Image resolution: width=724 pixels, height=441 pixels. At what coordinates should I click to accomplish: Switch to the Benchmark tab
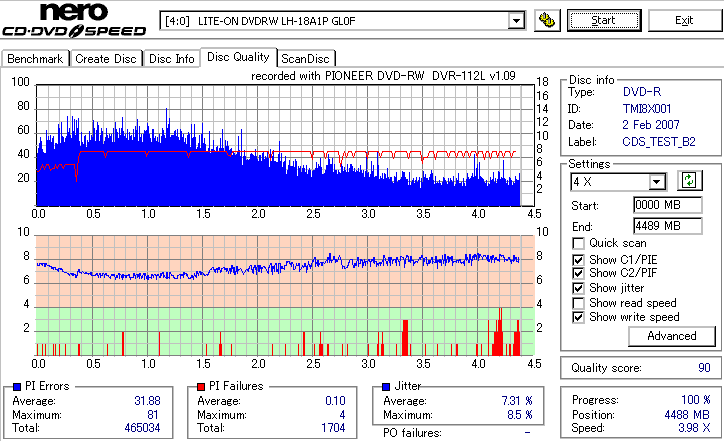click(35, 59)
